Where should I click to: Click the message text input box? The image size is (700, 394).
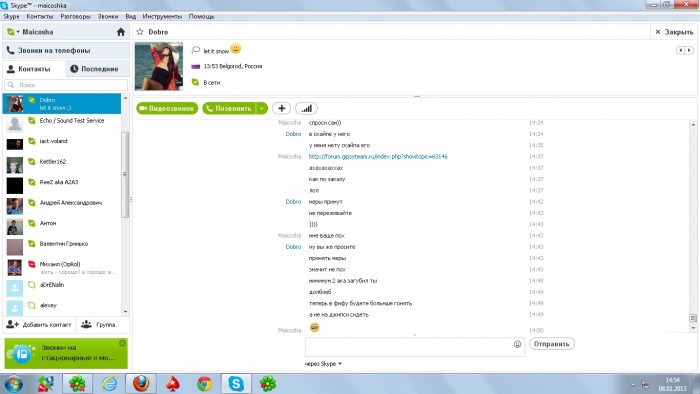point(415,347)
